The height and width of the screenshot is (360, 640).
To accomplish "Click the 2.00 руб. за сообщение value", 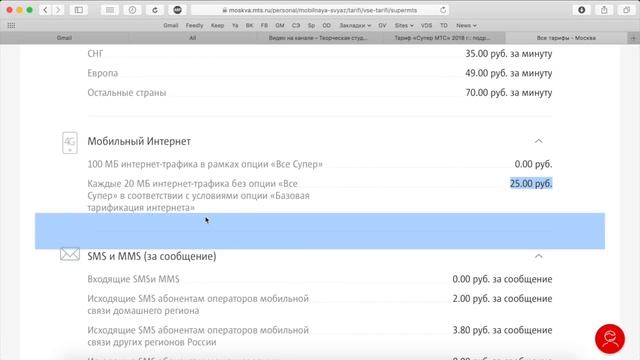I will (502, 299).
